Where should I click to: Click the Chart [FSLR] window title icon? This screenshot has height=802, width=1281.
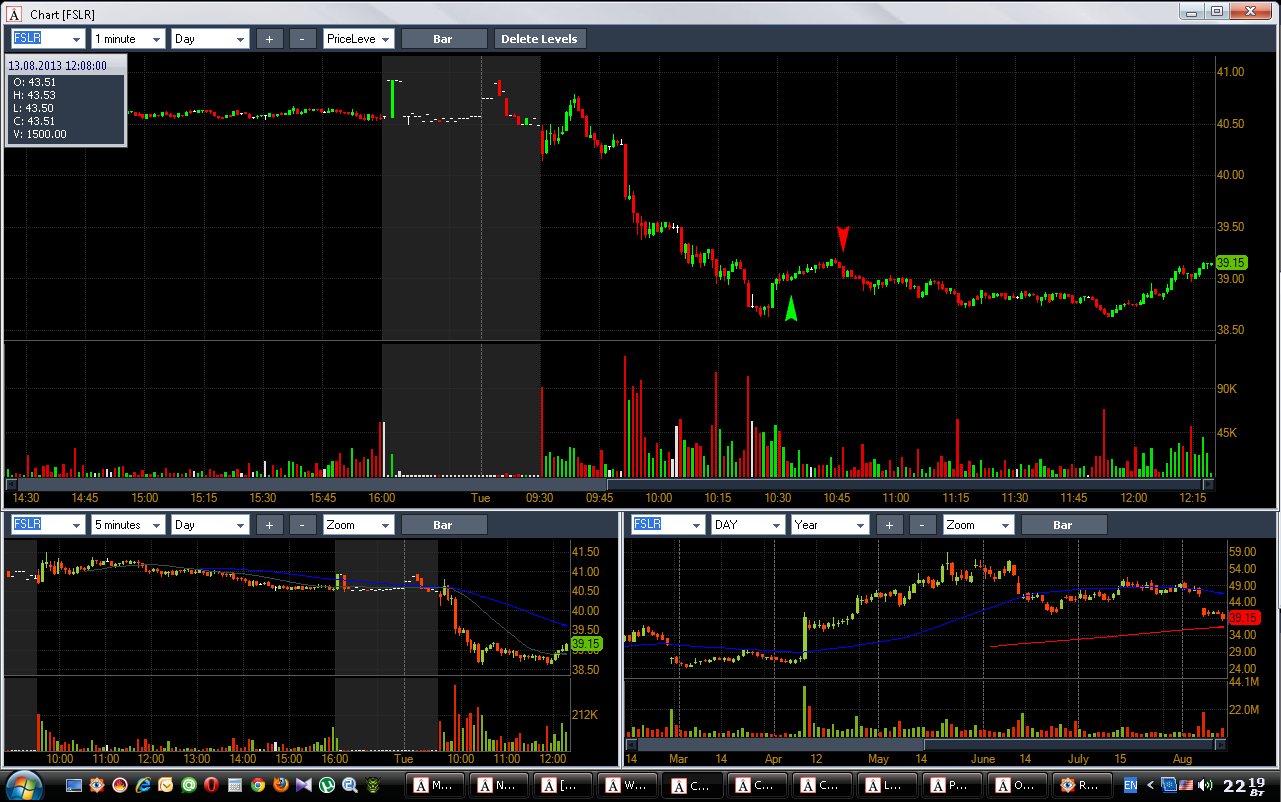(x=13, y=14)
